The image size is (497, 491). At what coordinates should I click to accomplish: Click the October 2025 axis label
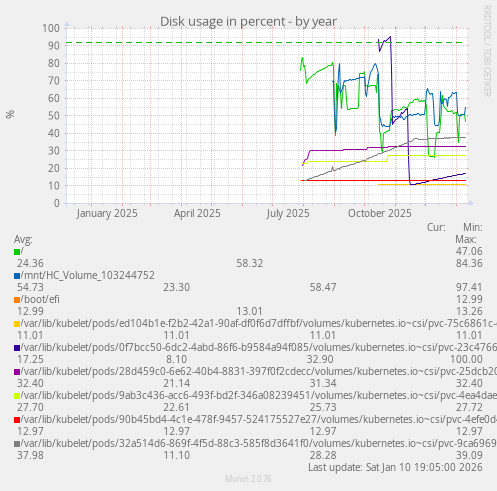(380, 213)
